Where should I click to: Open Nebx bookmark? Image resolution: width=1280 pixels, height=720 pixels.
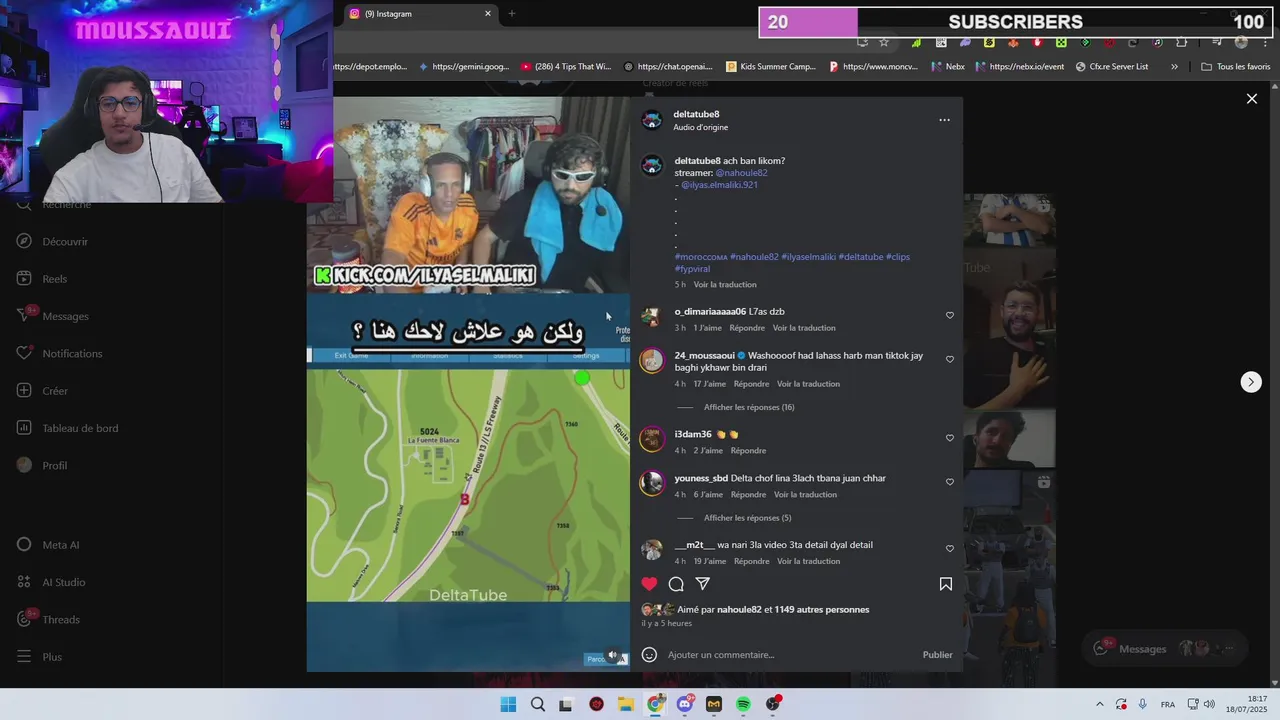pyautogui.click(x=949, y=67)
